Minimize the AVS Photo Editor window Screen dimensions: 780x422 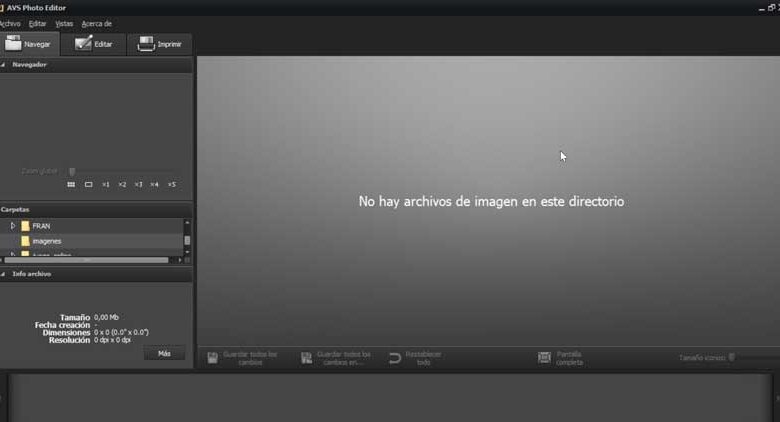762,8
